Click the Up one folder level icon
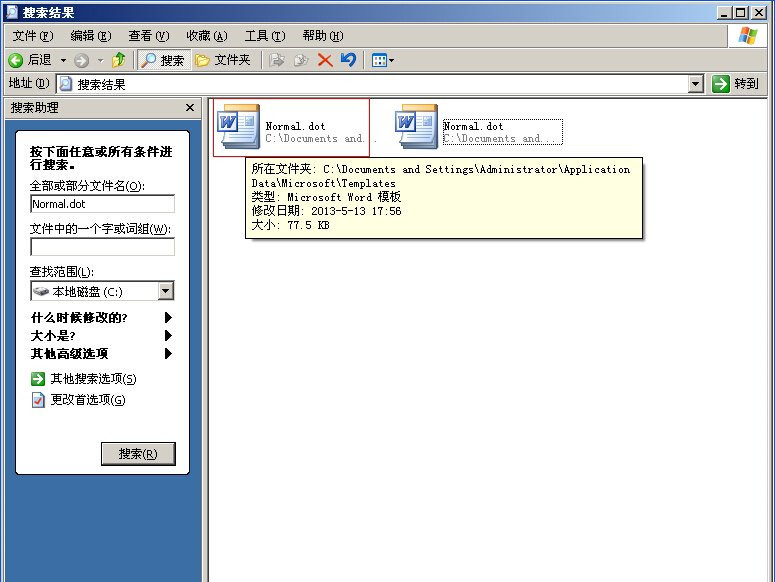Viewport: 775px width, 582px height. [x=119, y=60]
